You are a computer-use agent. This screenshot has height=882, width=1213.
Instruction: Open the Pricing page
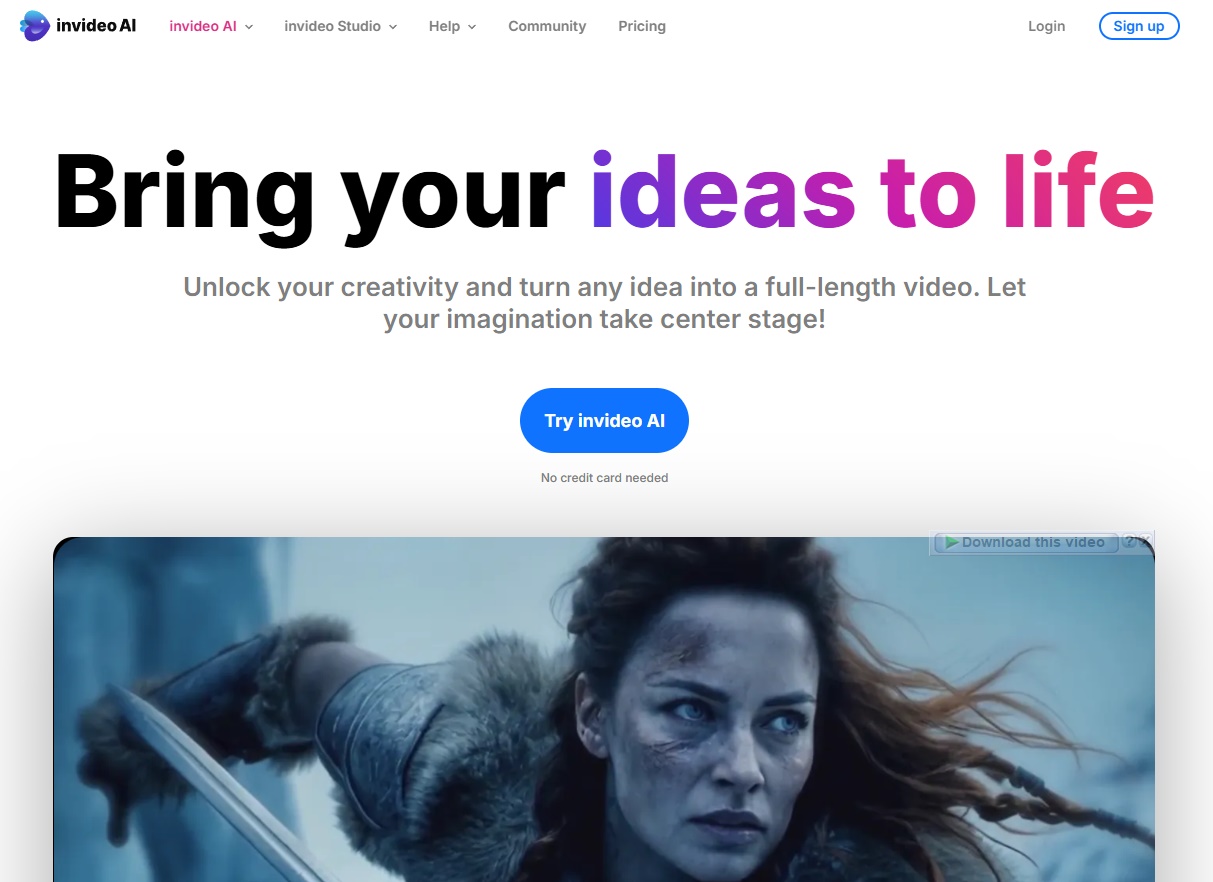(642, 26)
